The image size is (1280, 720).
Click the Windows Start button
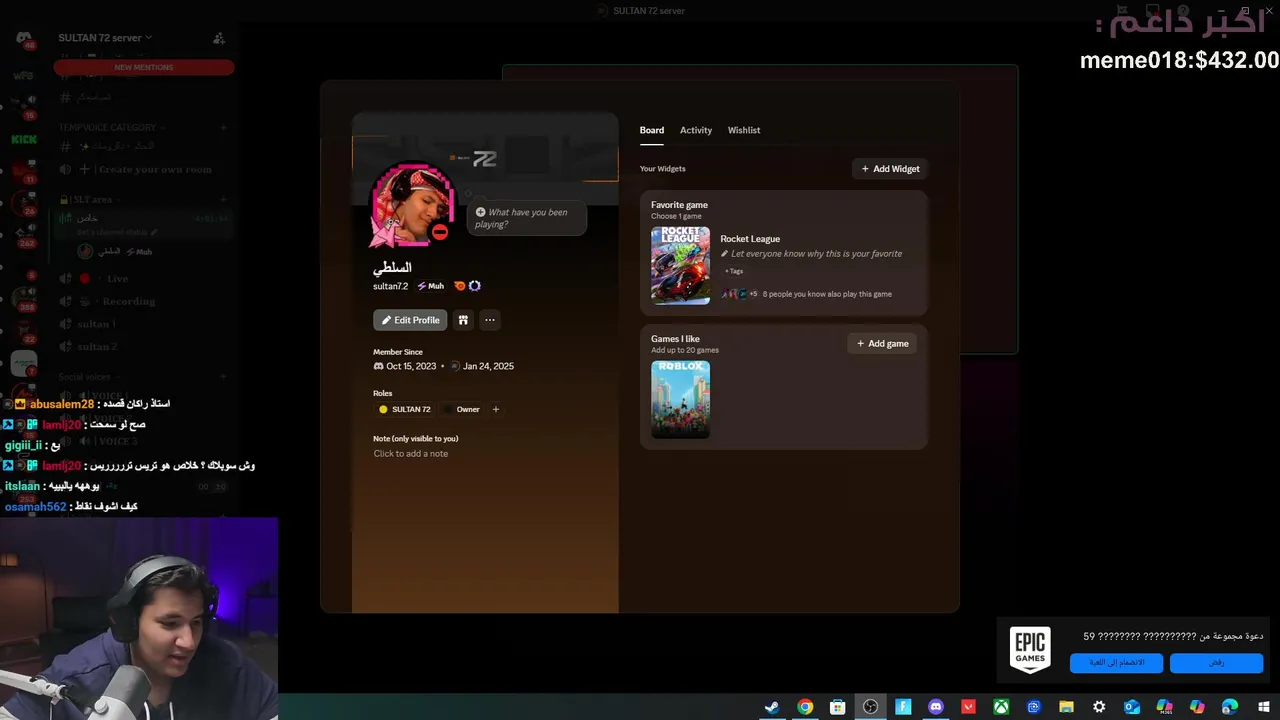(x=1263, y=707)
